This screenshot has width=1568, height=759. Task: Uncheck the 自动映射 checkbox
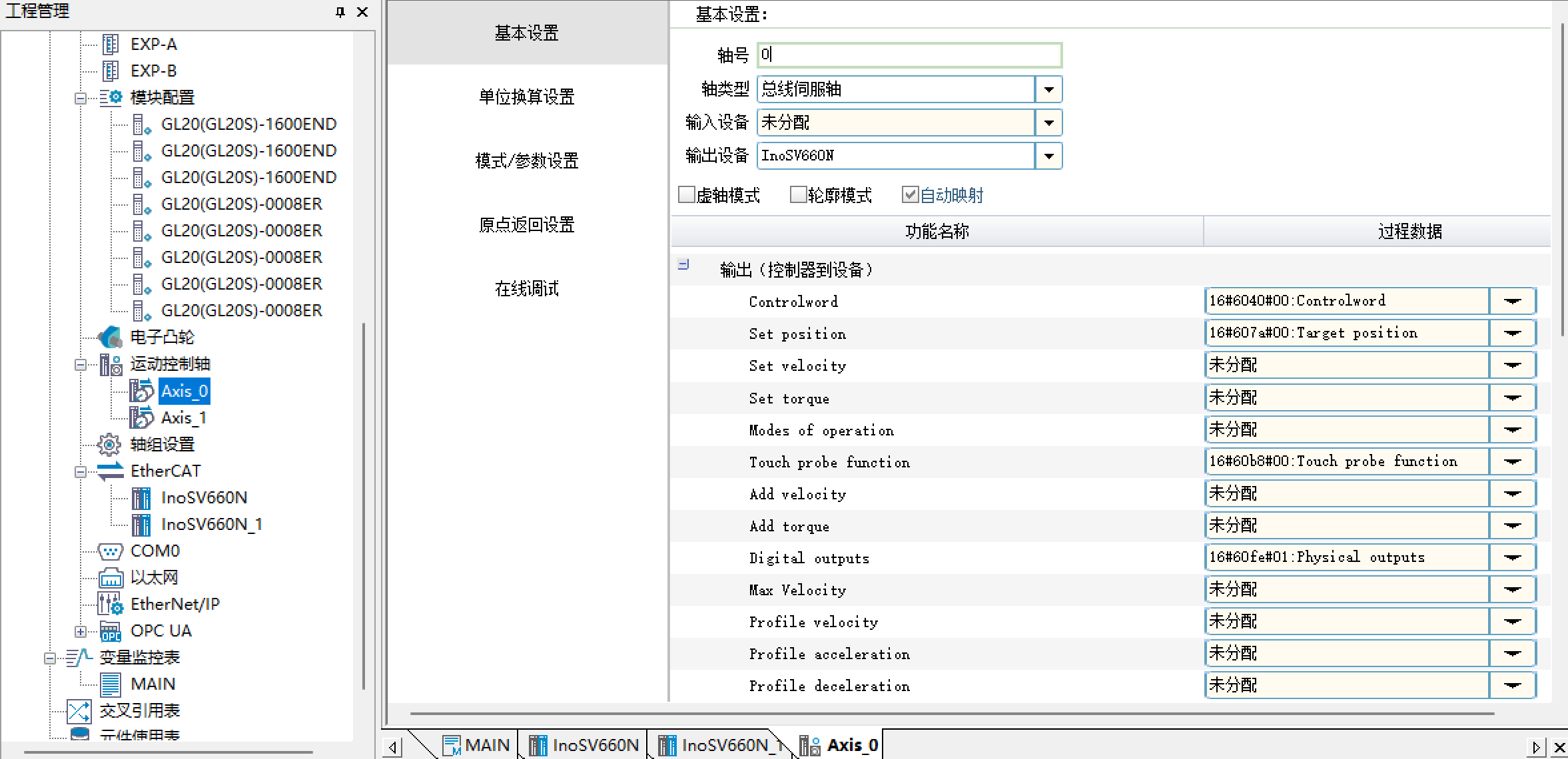click(910, 194)
